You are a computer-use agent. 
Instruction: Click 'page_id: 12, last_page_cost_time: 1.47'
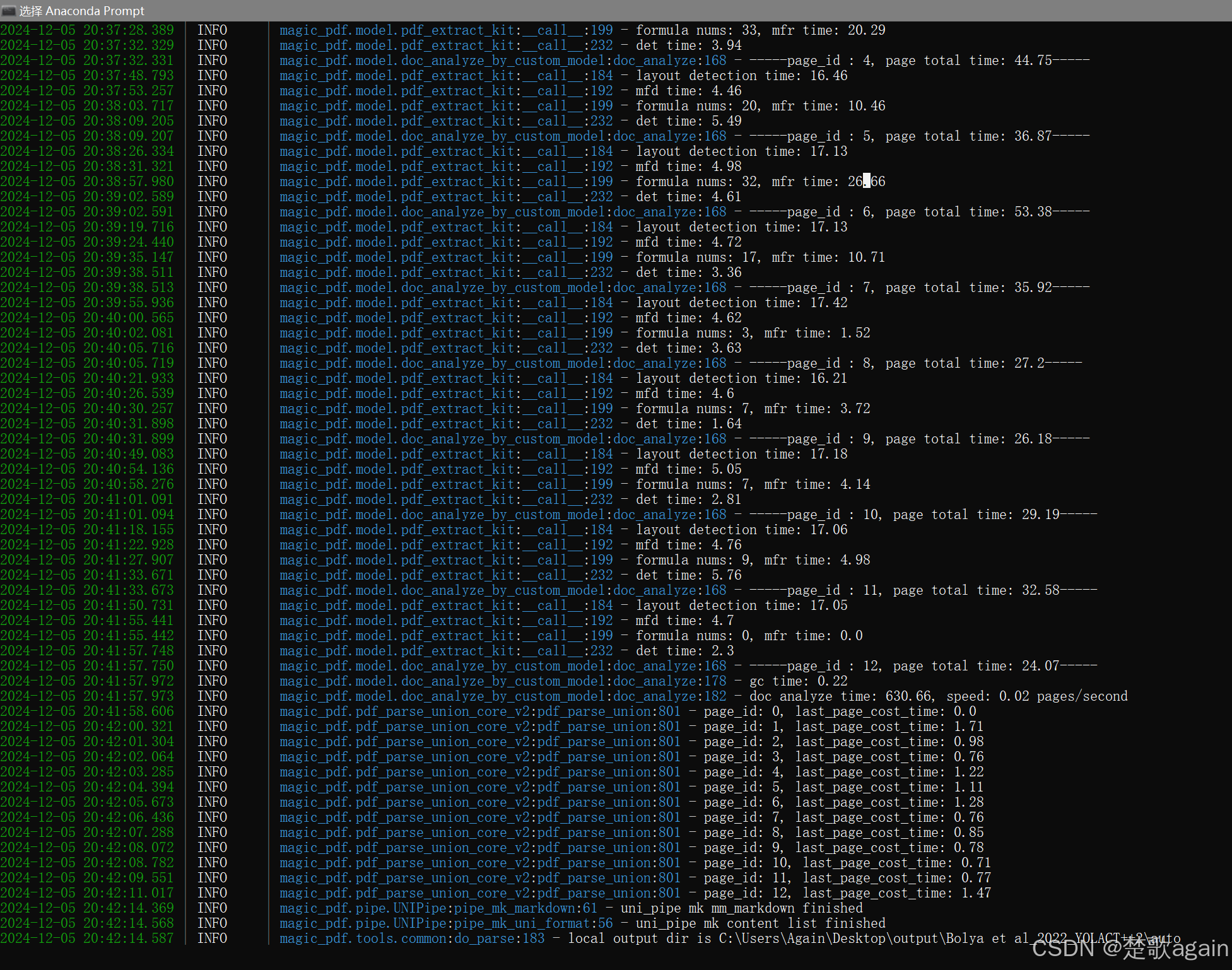click(848, 893)
